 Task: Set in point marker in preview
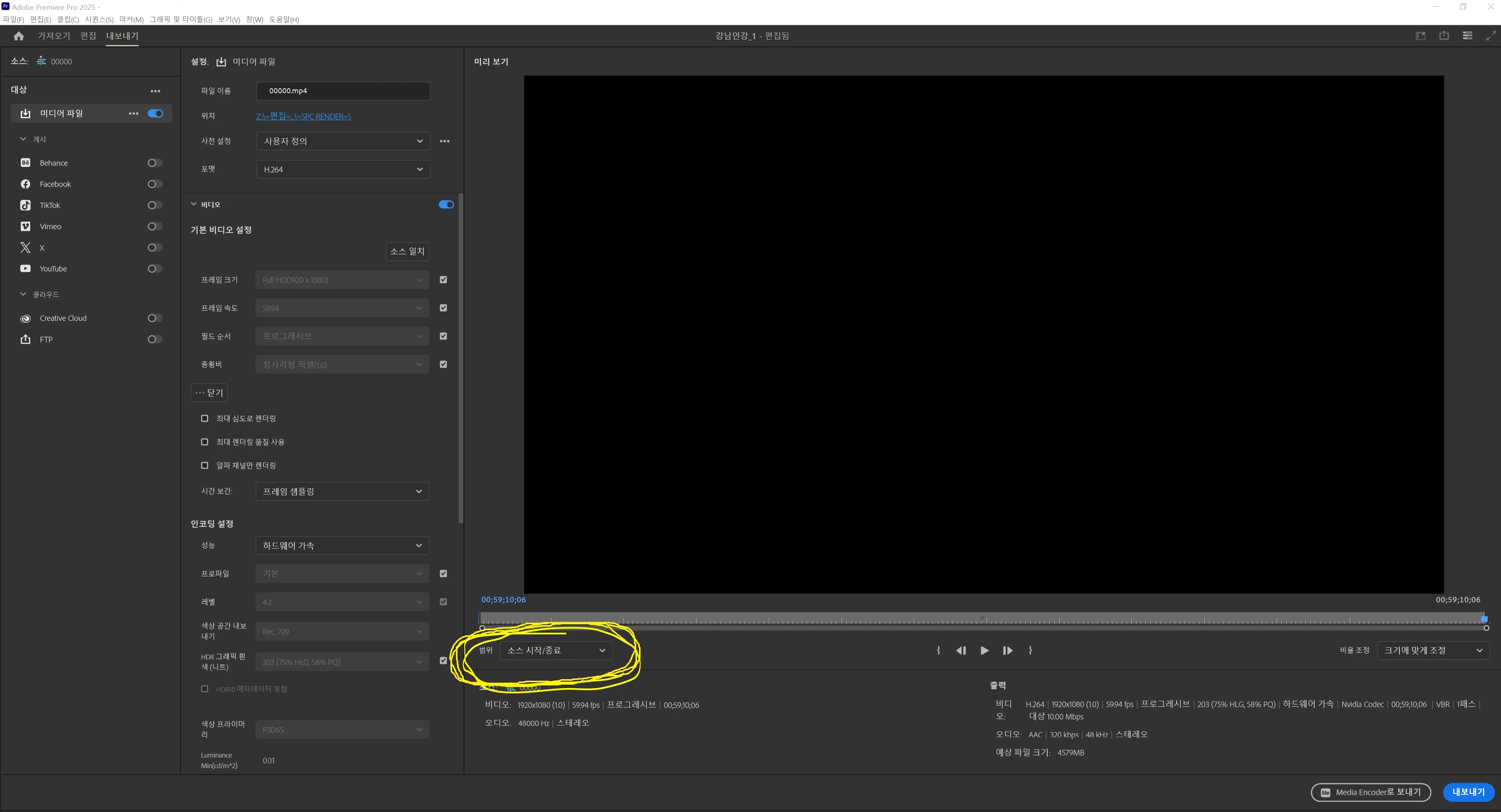point(938,651)
